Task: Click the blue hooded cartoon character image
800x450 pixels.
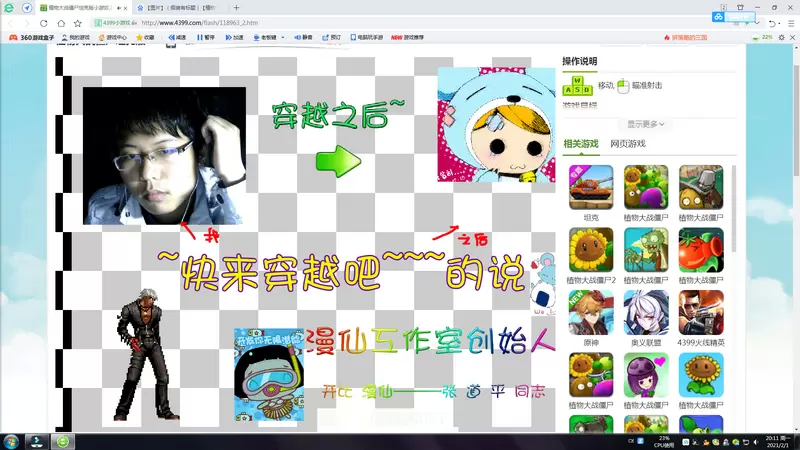Action: [496, 124]
